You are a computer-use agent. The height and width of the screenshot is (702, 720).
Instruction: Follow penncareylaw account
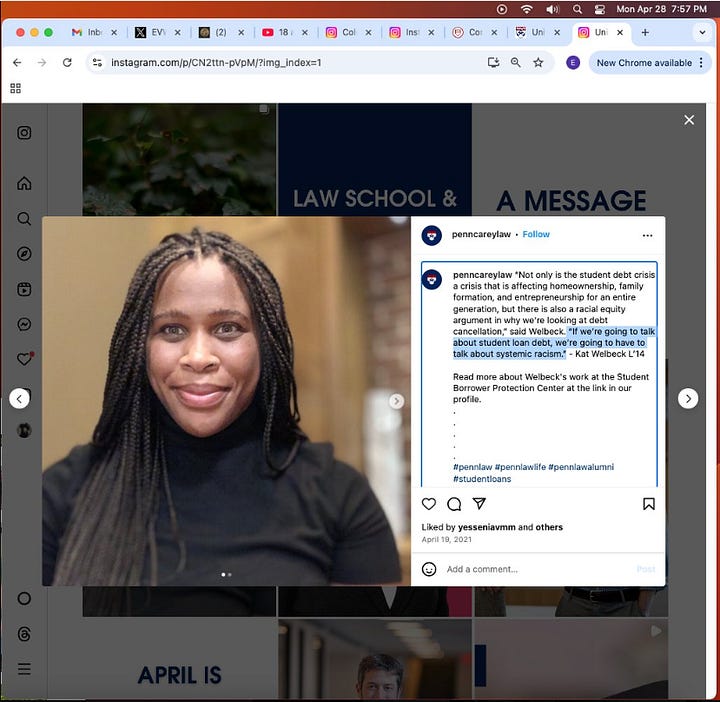pyautogui.click(x=536, y=234)
